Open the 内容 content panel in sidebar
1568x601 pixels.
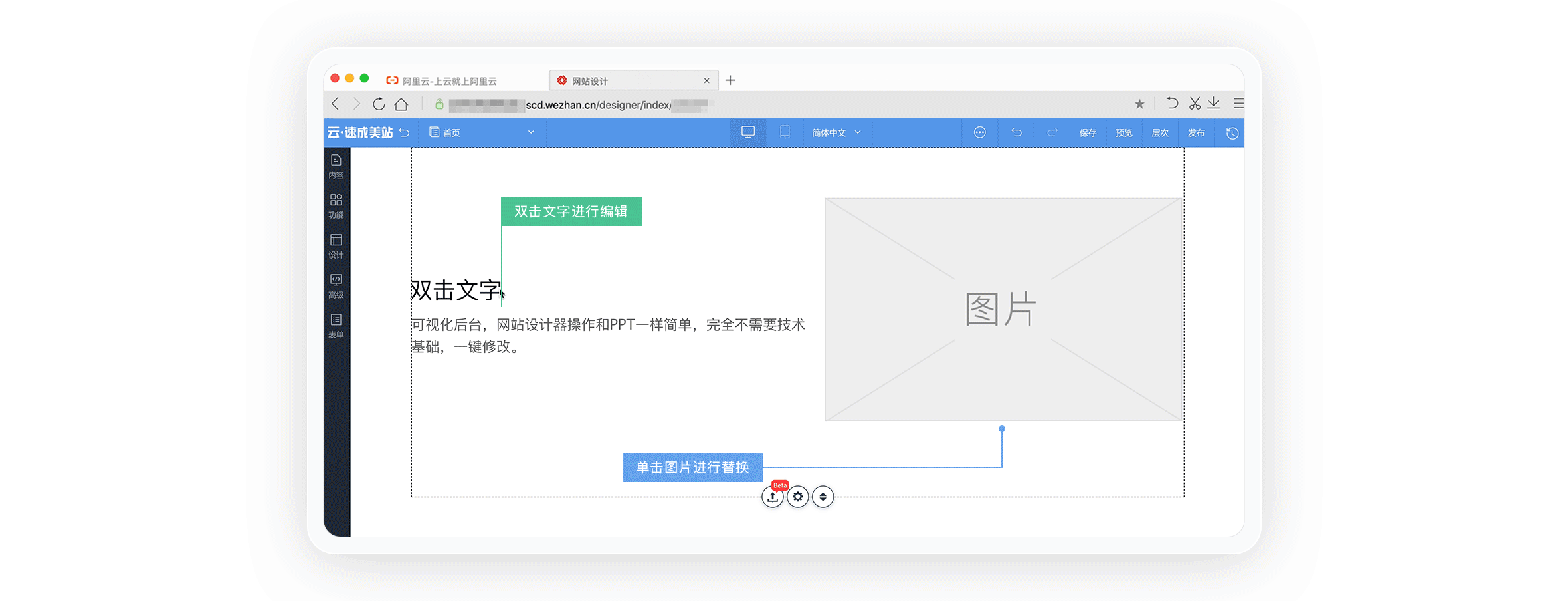[x=336, y=166]
